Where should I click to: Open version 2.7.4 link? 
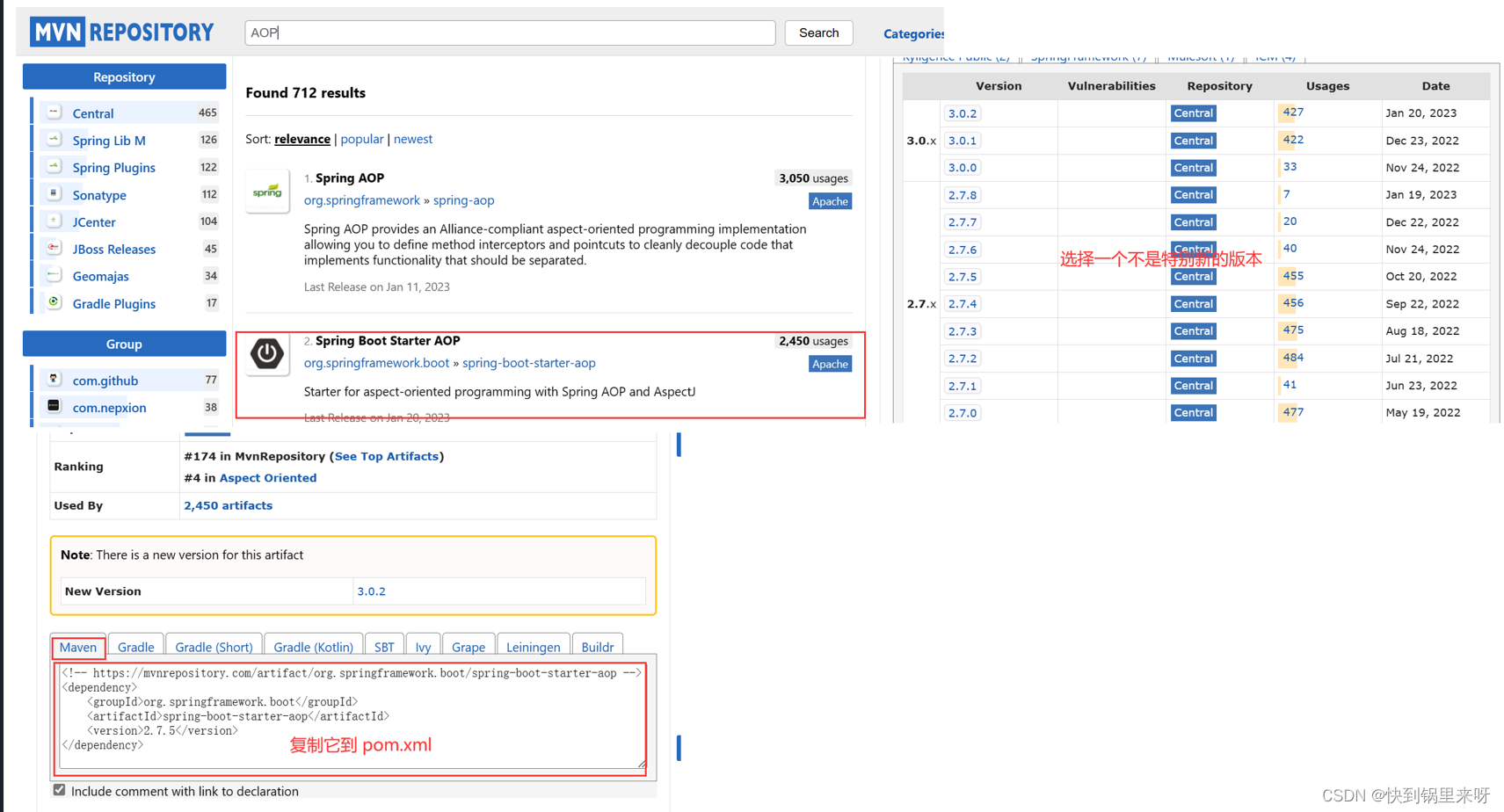[x=963, y=304]
